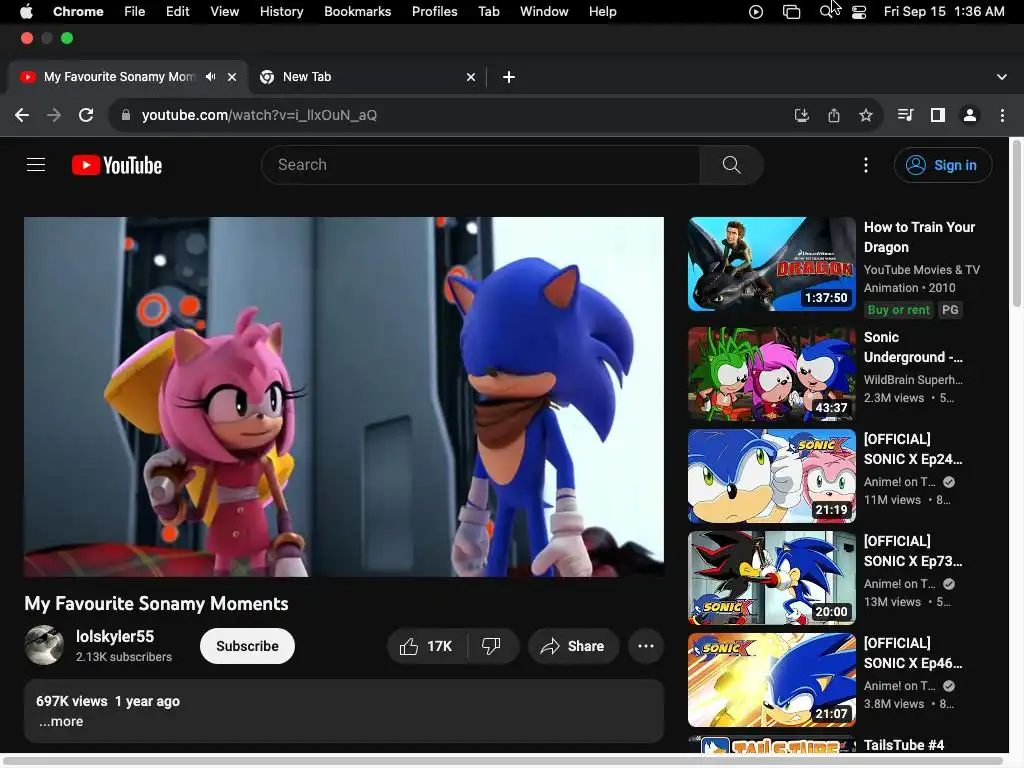View site info lock icon
This screenshot has width=1024, height=768.
point(126,115)
